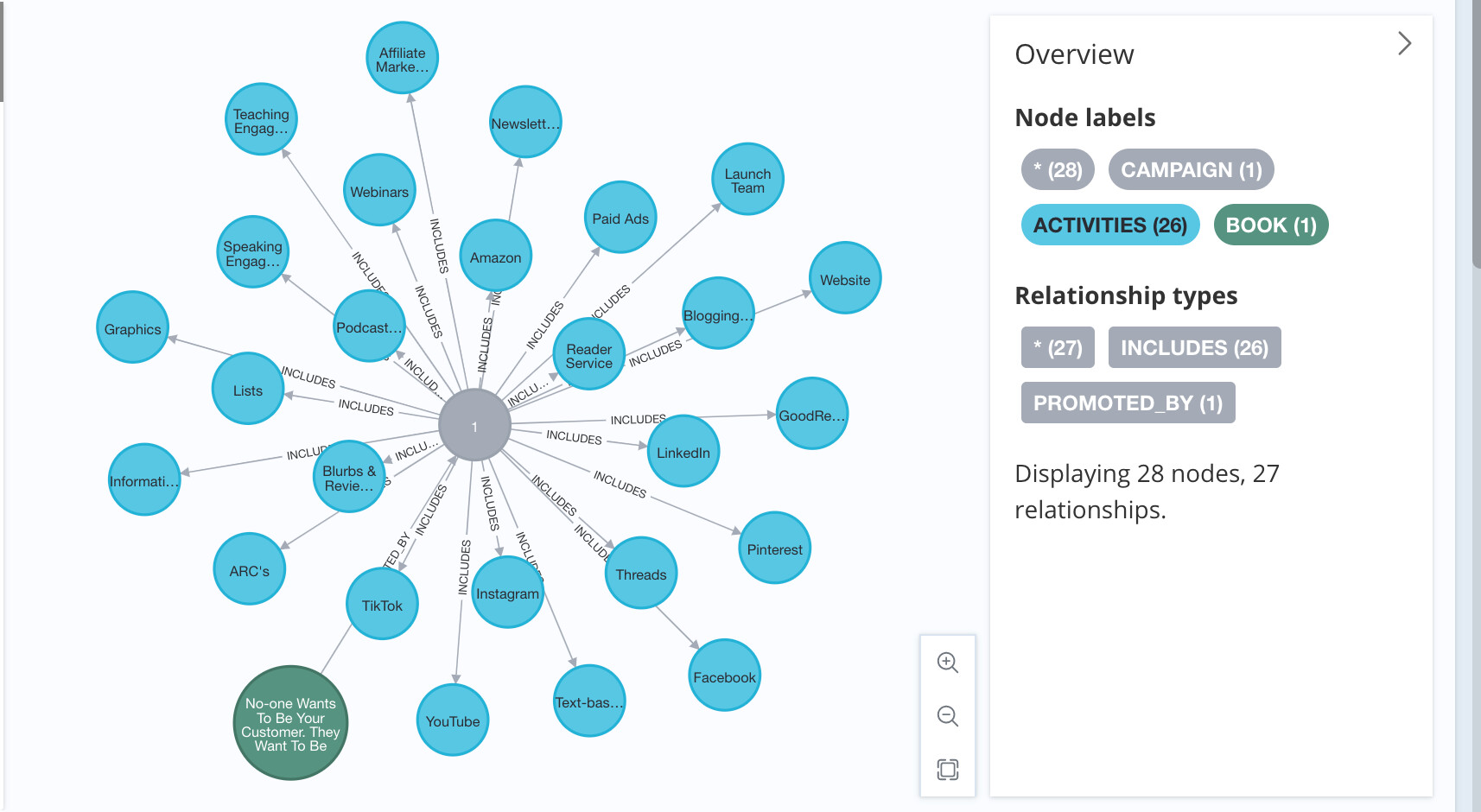The image size is (1481, 812).
Task: Click the YouTube activity node
Action: [x=452, y=720]
